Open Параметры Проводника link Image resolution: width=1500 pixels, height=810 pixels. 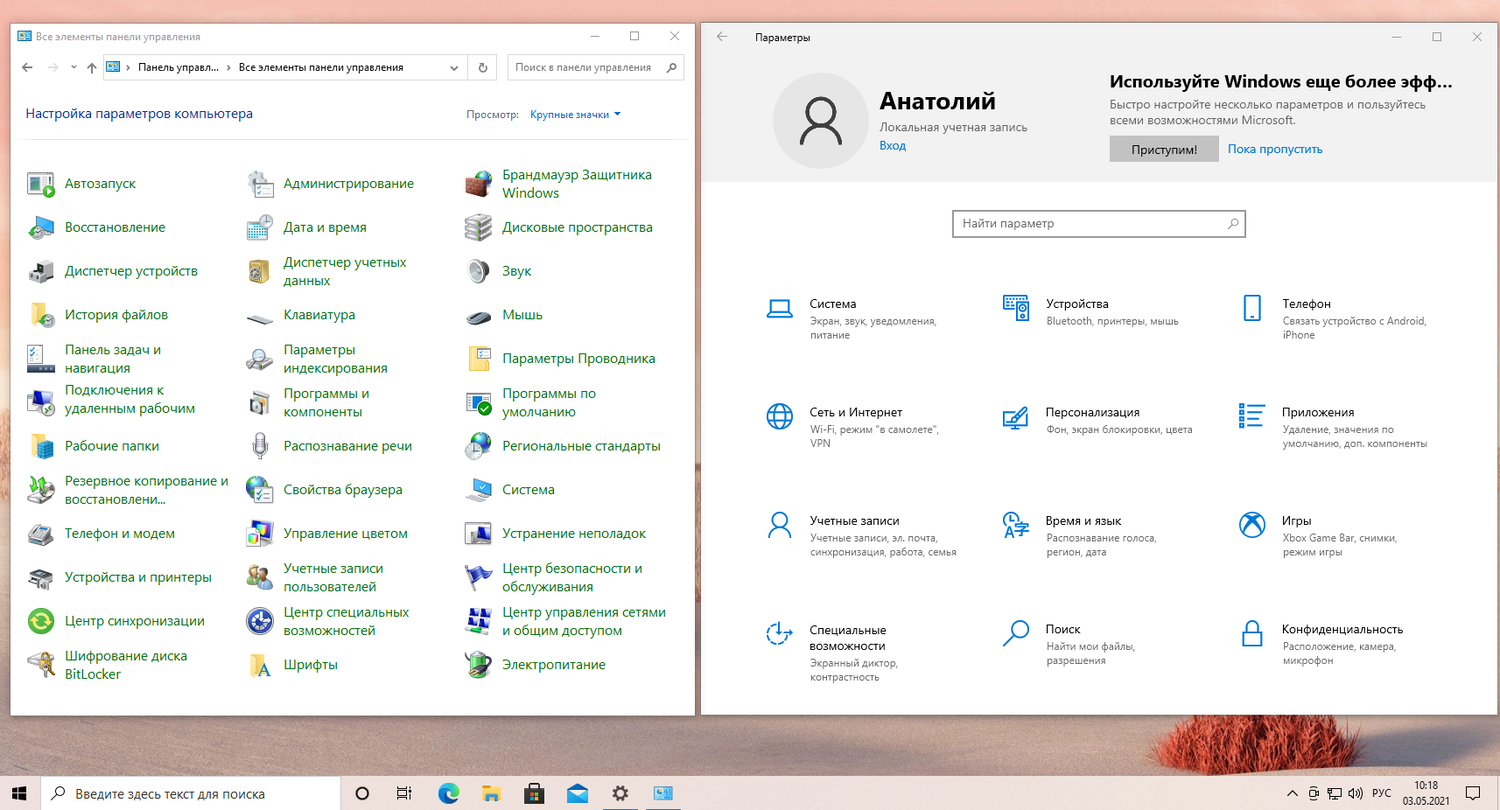click(x=579, y=359)
